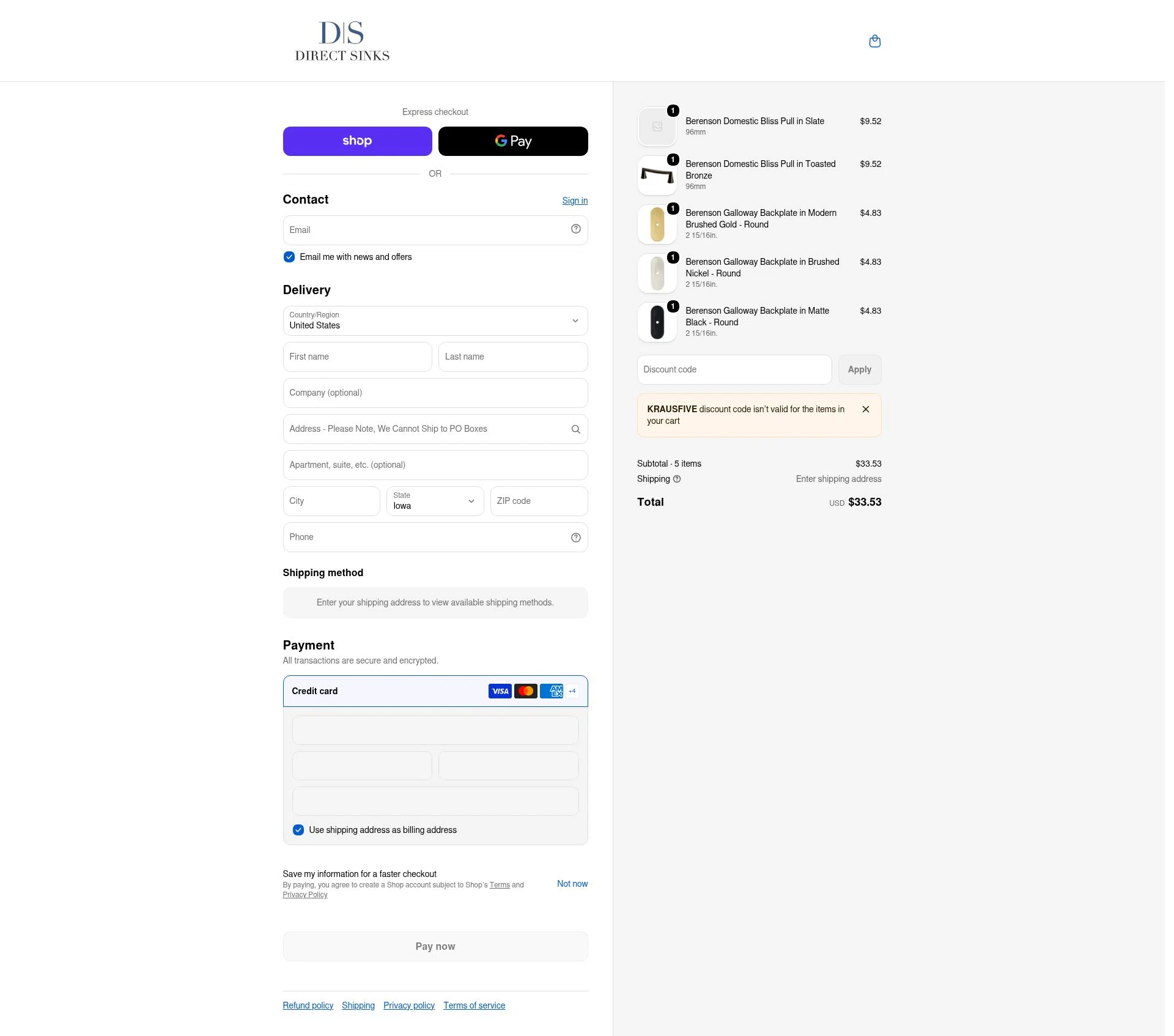Open the Terms of service link
Image resolution: width=1174 pixels, height=1036 pixels.
click(x=474, y=1005)
